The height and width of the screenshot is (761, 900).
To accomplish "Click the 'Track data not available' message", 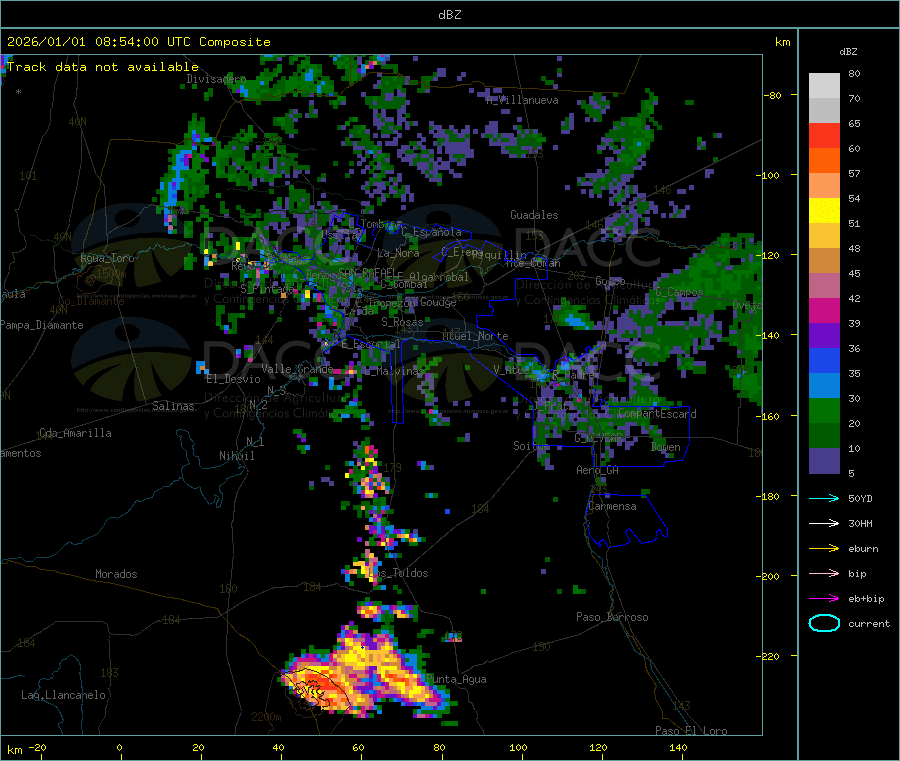I will point(103,67).
